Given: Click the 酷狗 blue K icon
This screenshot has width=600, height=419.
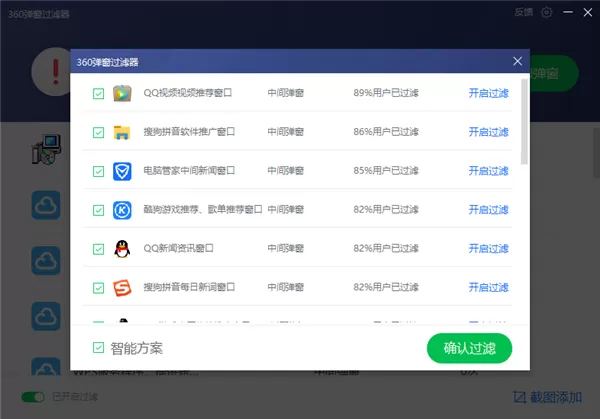Looking at the screenshot, I should pos(122,210).
